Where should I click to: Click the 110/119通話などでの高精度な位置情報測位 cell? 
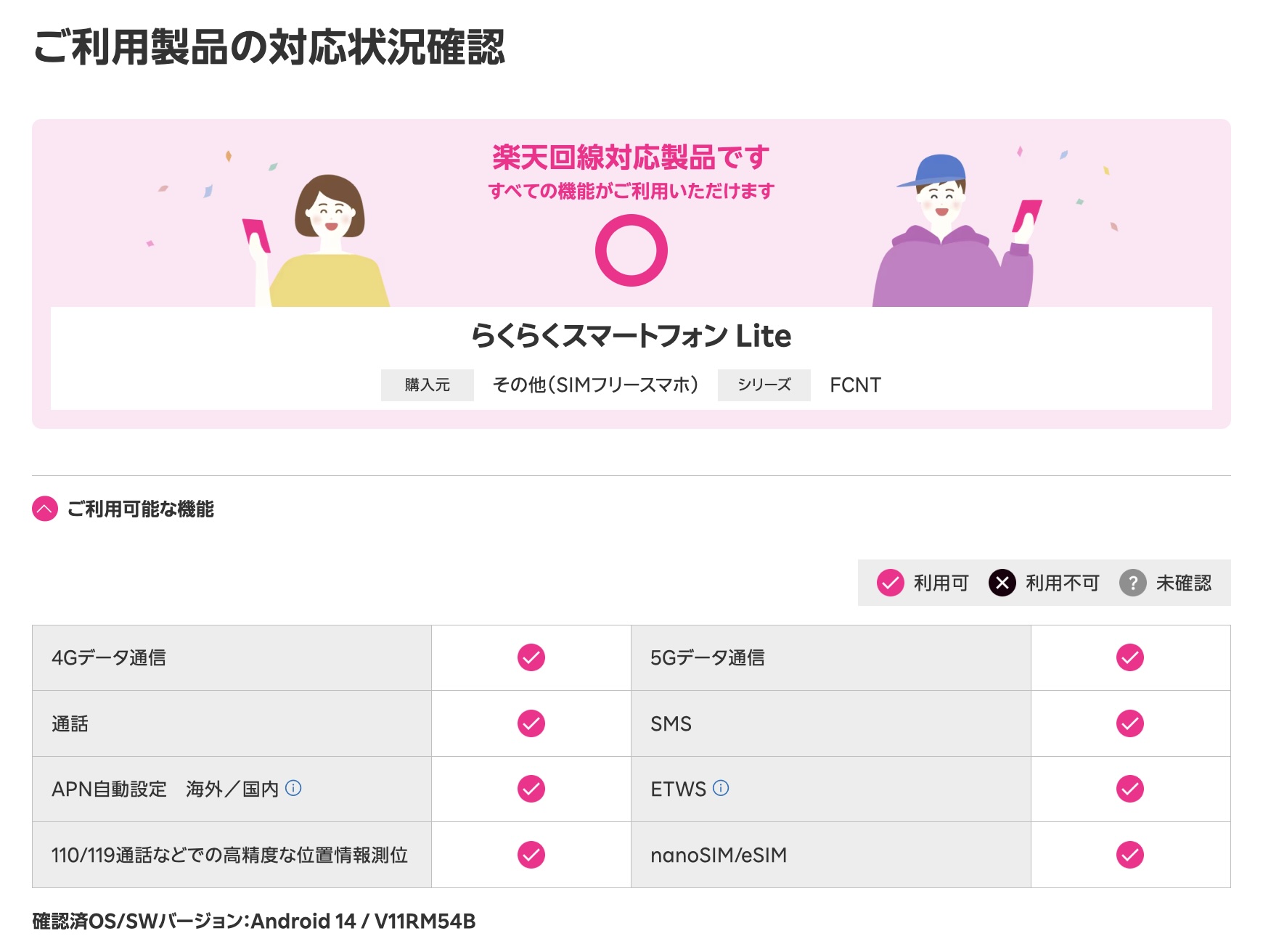point(232,855)
